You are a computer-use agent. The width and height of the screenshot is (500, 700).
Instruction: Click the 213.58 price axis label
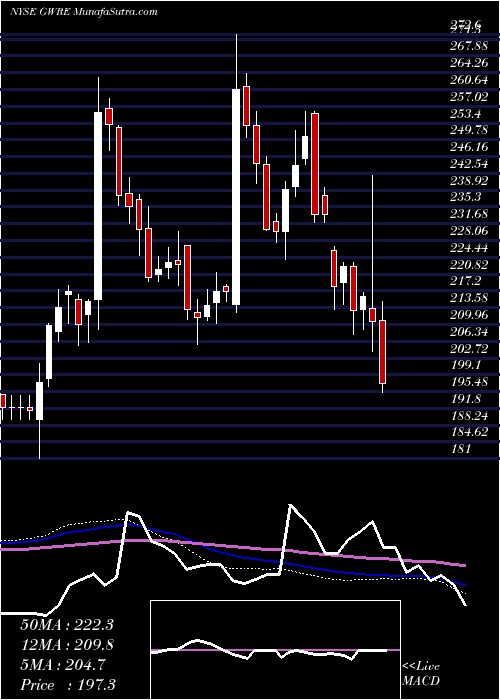(471, 298)
